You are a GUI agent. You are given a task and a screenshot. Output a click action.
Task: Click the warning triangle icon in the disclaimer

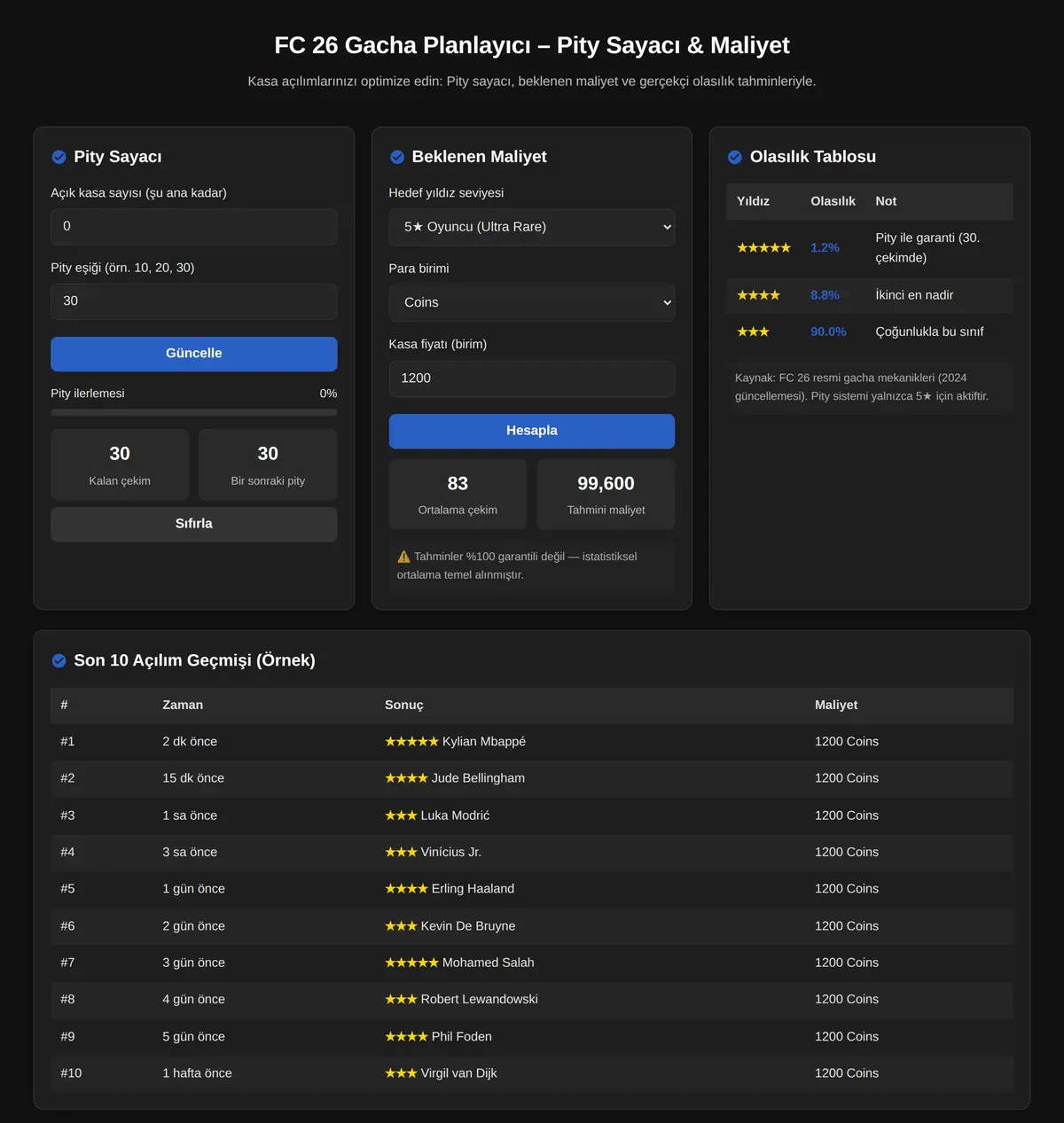pyautogui.click(x=404, y=557)
